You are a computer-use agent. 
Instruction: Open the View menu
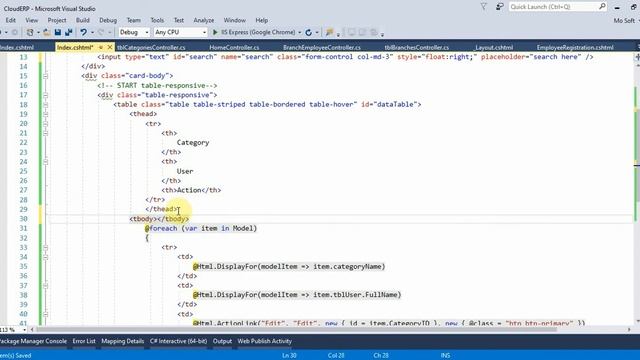click(31, 20)
